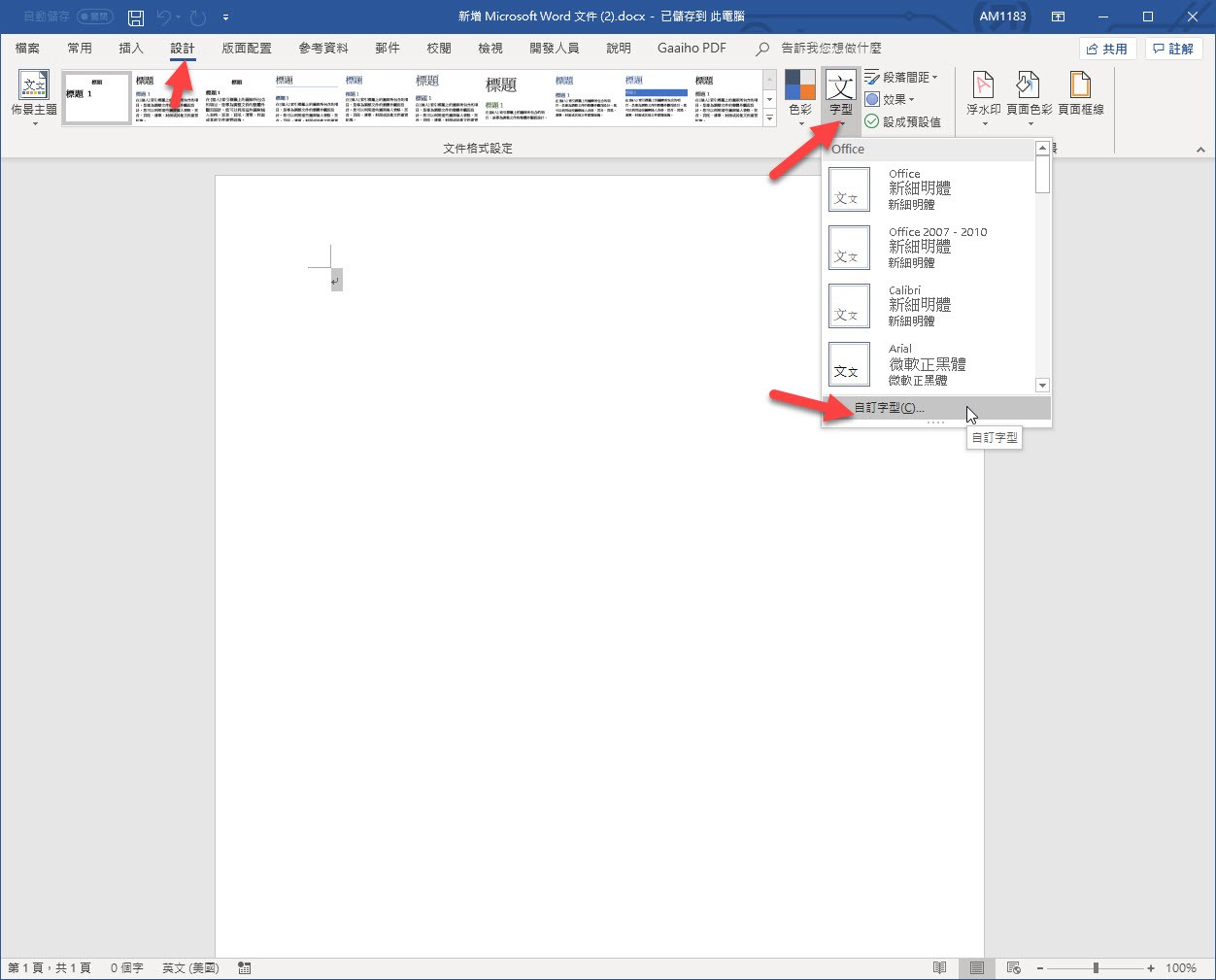
Task: Click the macro recording icon in status bar
Action: point(245,968)
